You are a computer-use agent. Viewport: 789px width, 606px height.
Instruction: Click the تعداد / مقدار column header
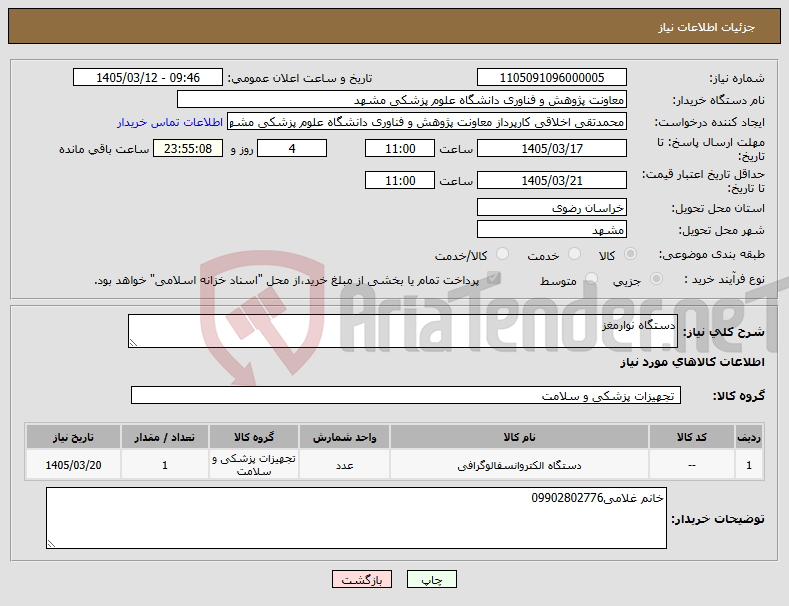(165, 437)
